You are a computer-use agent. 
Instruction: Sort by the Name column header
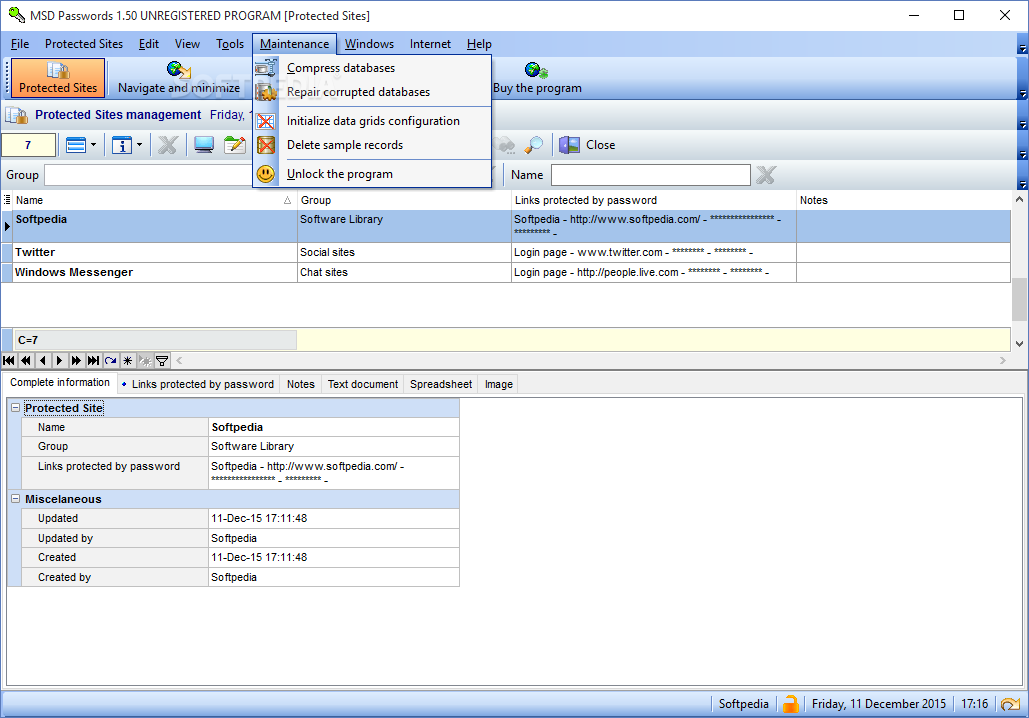[154, 200]
